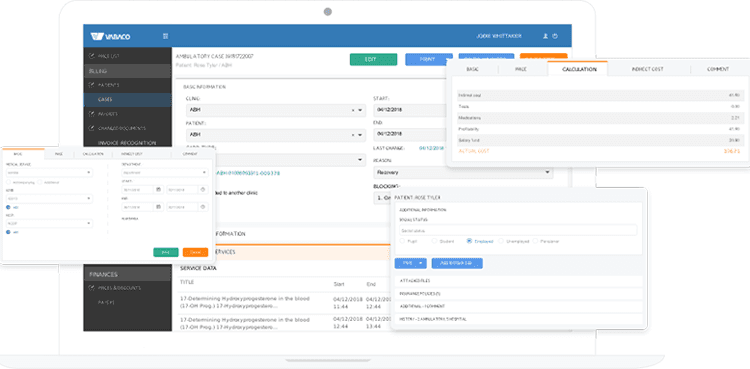750x369 pixels.
Task: Switch to Comment tab in cost panel
Action: coord(717,69)
